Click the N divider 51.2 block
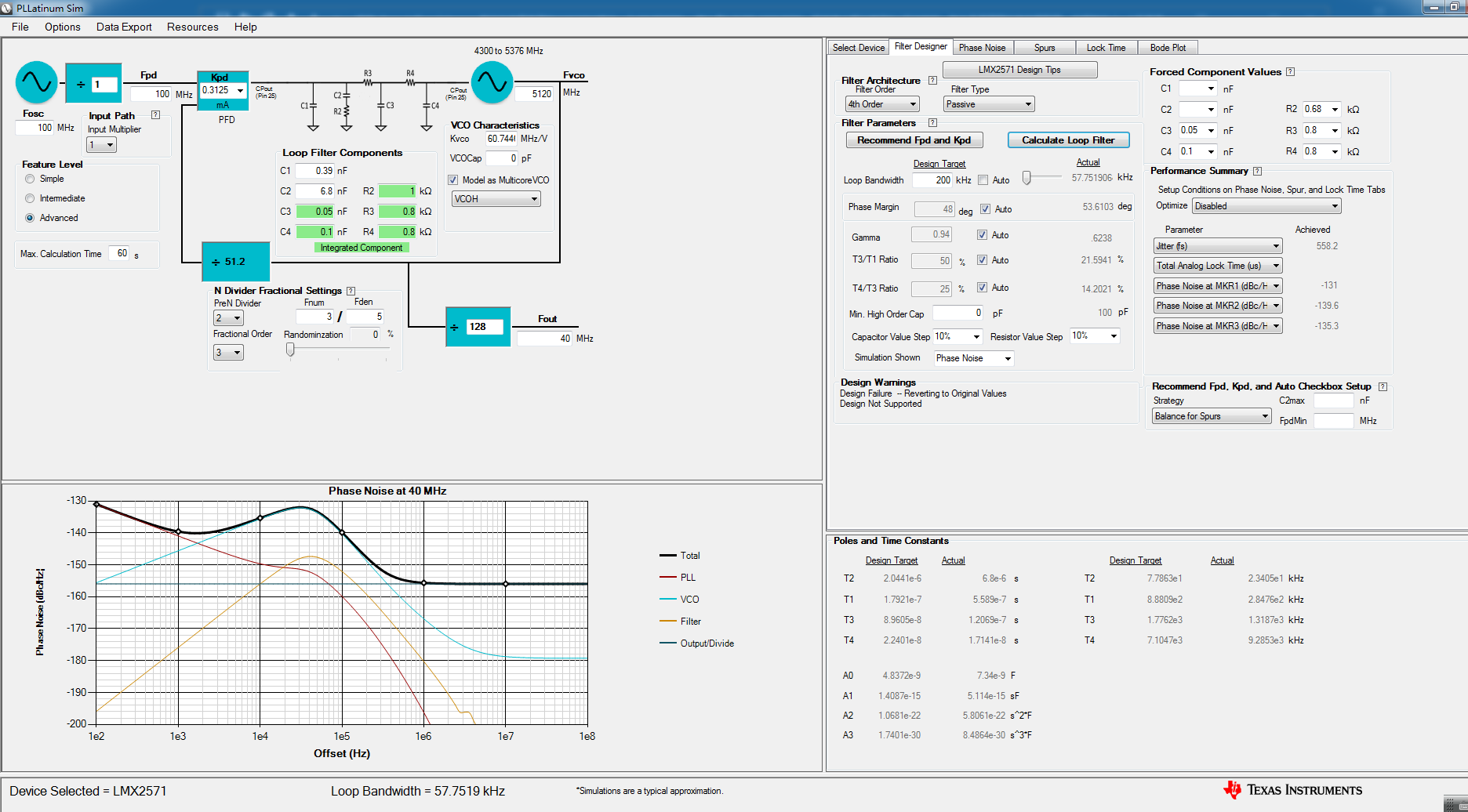This screenshot has width=1468, height=812. [236, 262]
